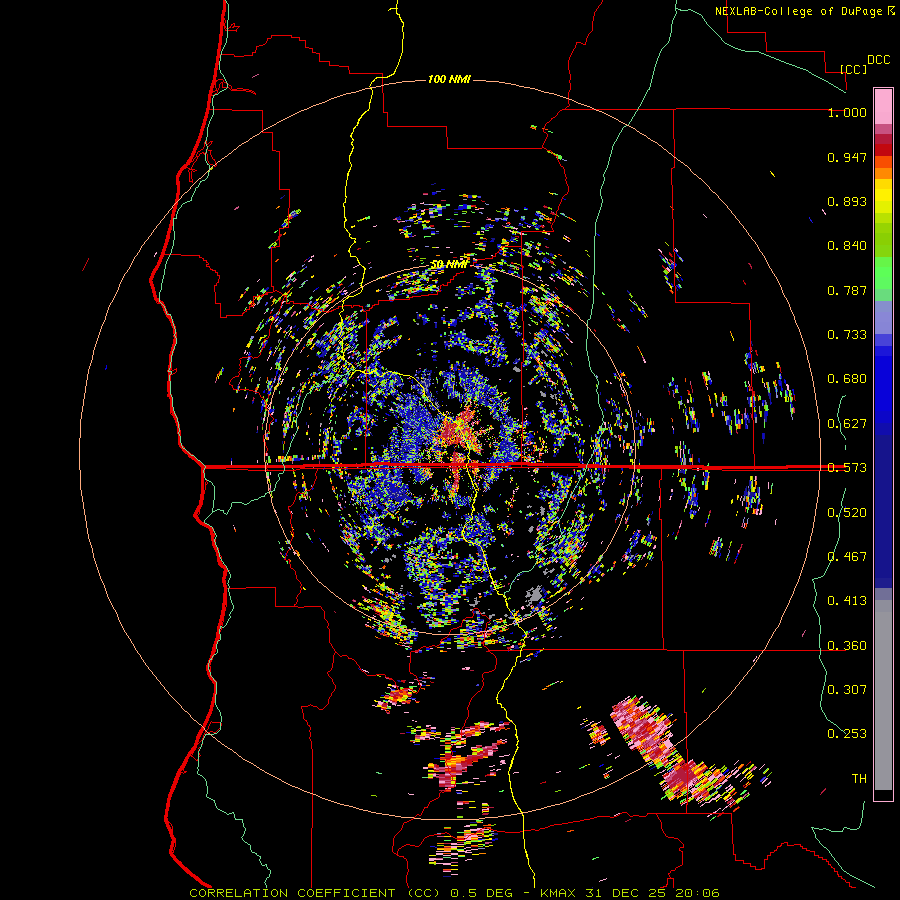Click the 50 NMI range ring label
Image resolution: width=900 pixels, height=900 pixels.
pyautogui.click(x=449, y=264)
